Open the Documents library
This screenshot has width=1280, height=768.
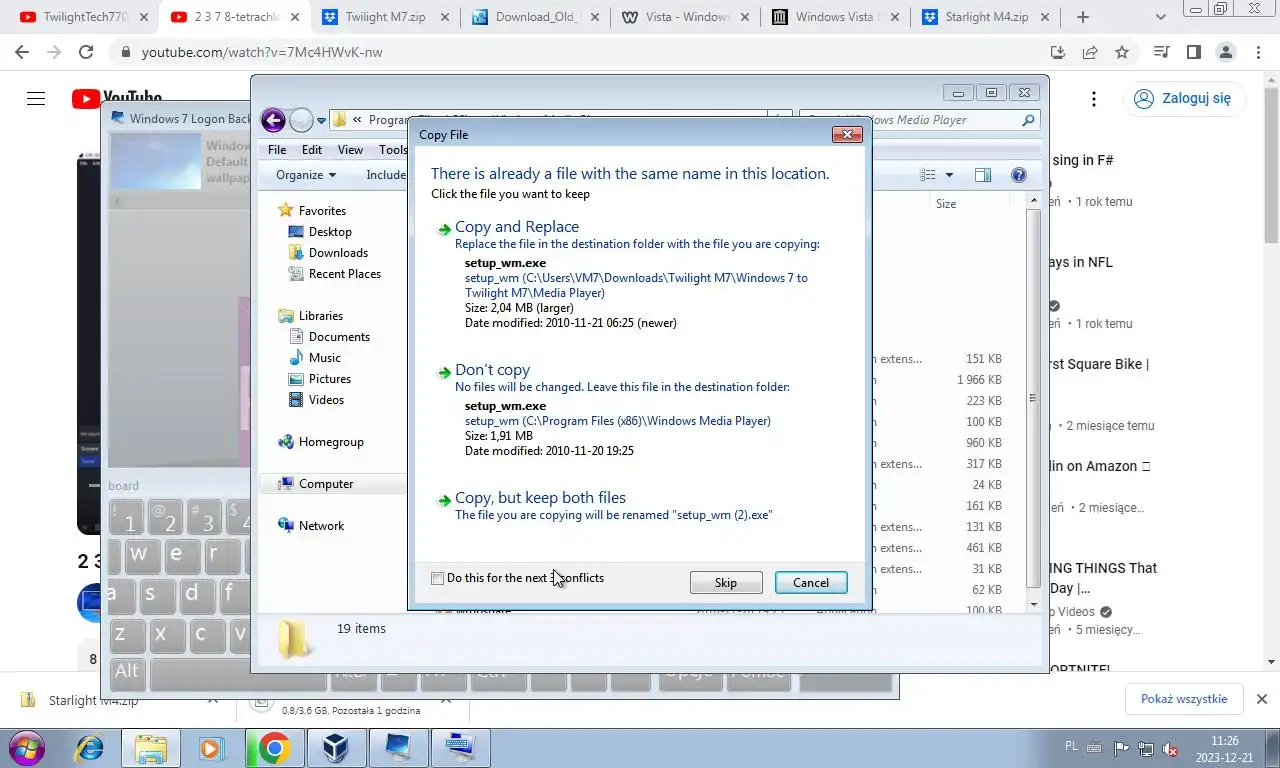click(339, 337)
